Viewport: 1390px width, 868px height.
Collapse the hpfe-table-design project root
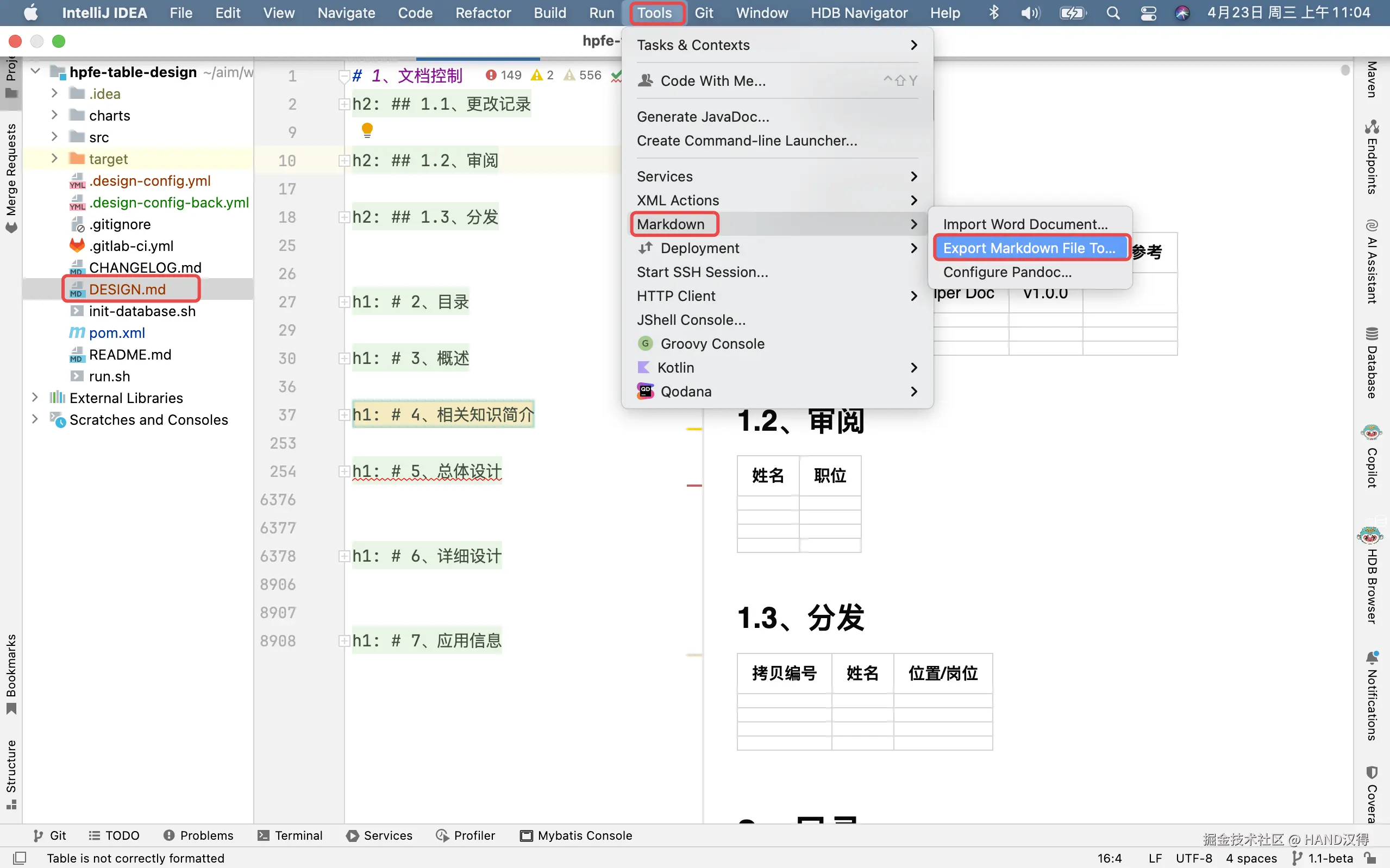point(35,72)
